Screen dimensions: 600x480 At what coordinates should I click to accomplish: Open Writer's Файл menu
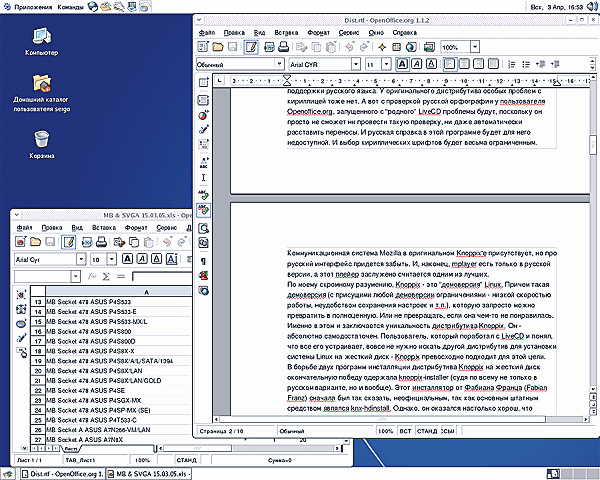pyautogui.click(x=207, y=33)
